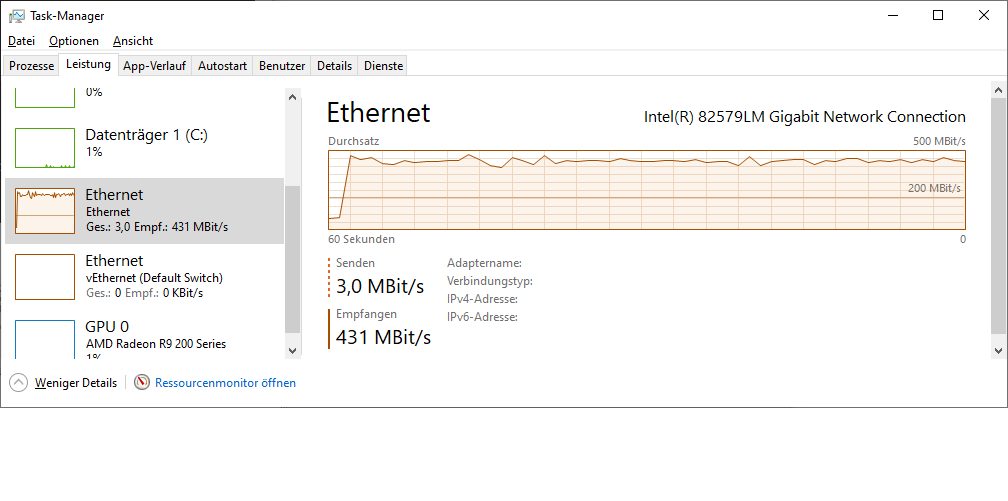Select the Datenträger 1 (C:) mini graph

click(46, 147)
